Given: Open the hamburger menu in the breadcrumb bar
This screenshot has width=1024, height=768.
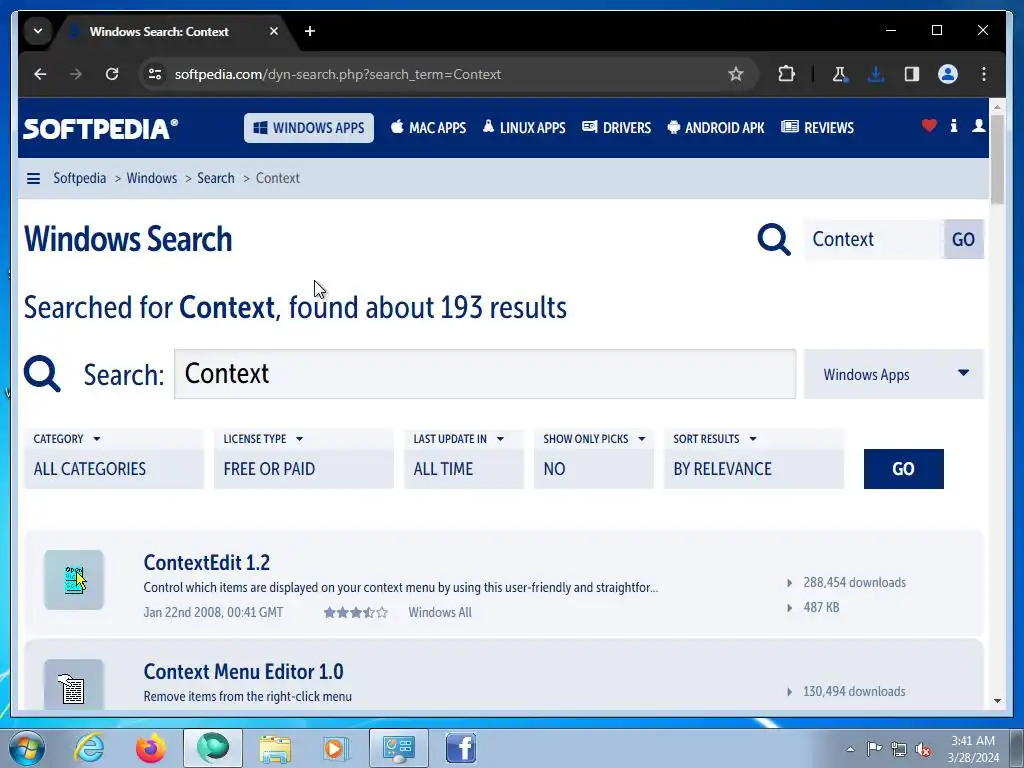Looking at the screenshot, I should click(33, 178).
